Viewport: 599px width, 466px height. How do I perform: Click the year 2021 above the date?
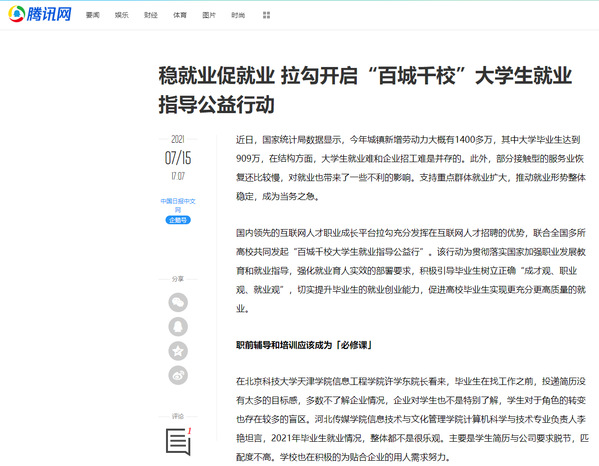coord(178,139)
